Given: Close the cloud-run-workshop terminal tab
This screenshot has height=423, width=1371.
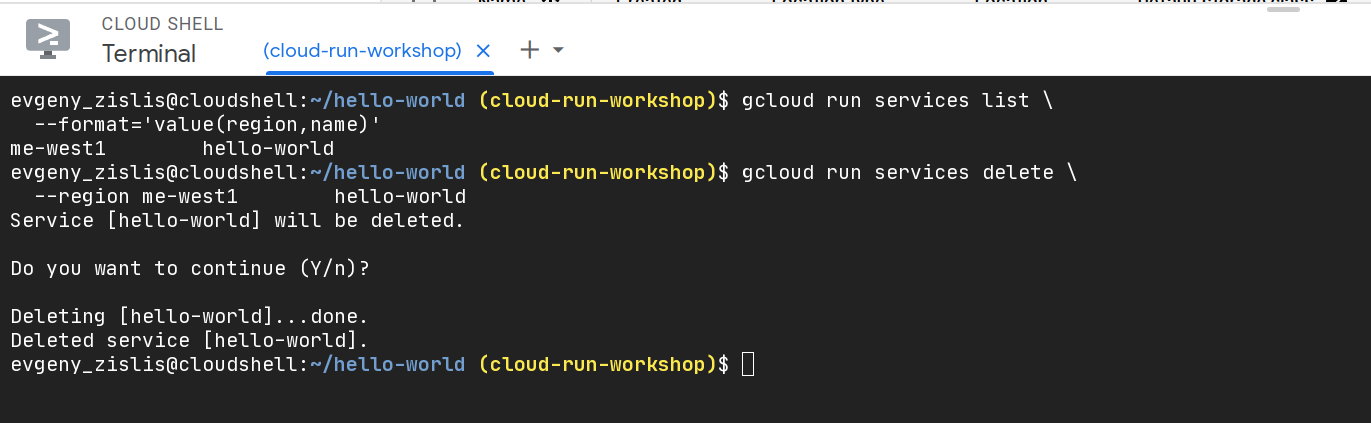Looking at the screenshot, I should pos(483,51).
